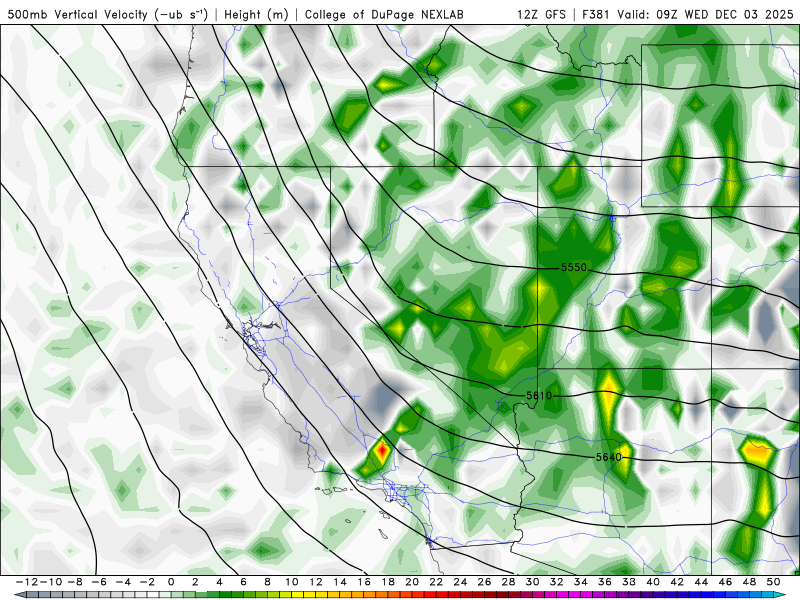Click the 38 colorbar tick label
The height and width of the screenshot is (600, 800).
(629, 582)
